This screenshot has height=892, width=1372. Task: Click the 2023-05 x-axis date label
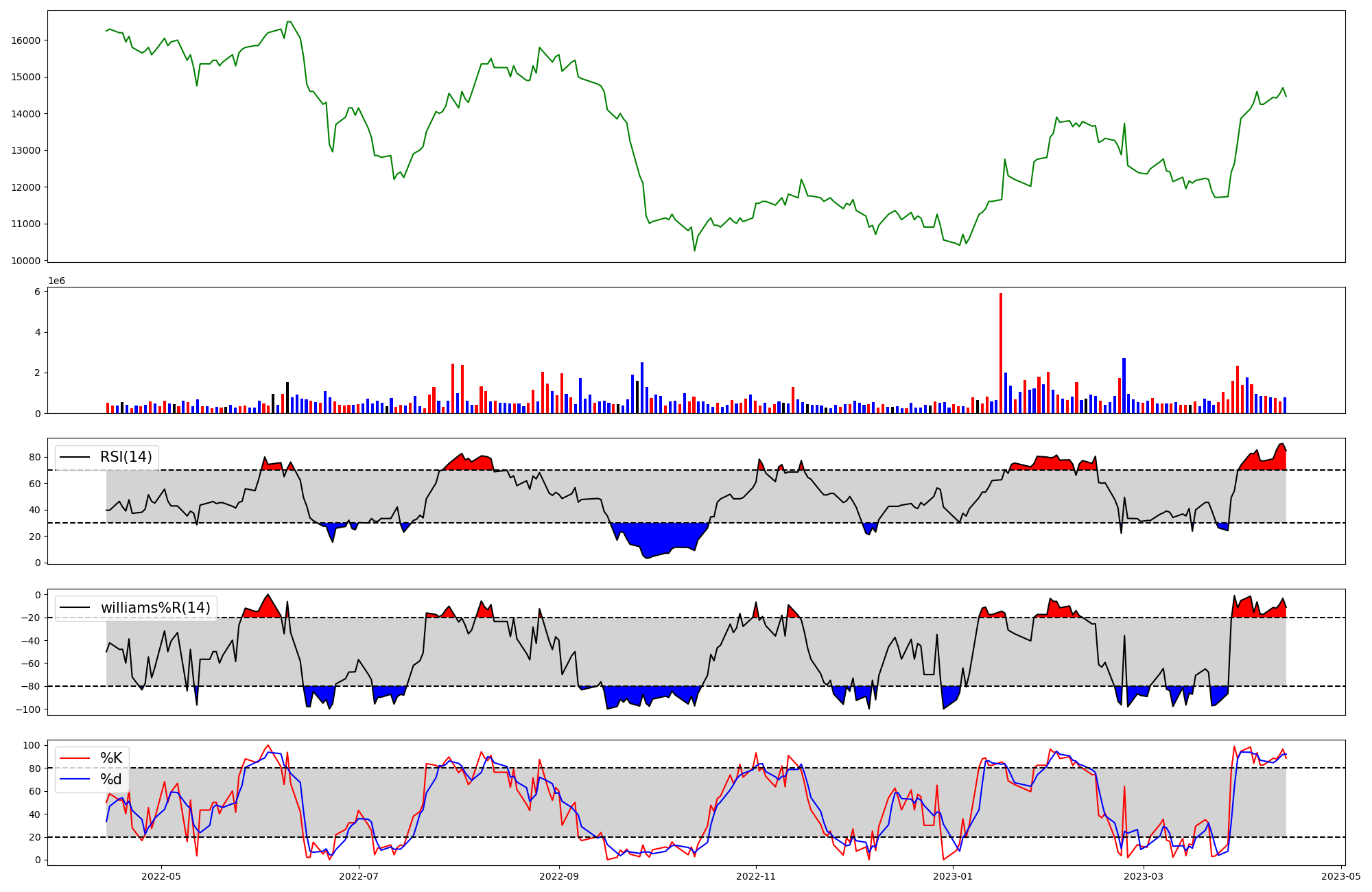1341,876
